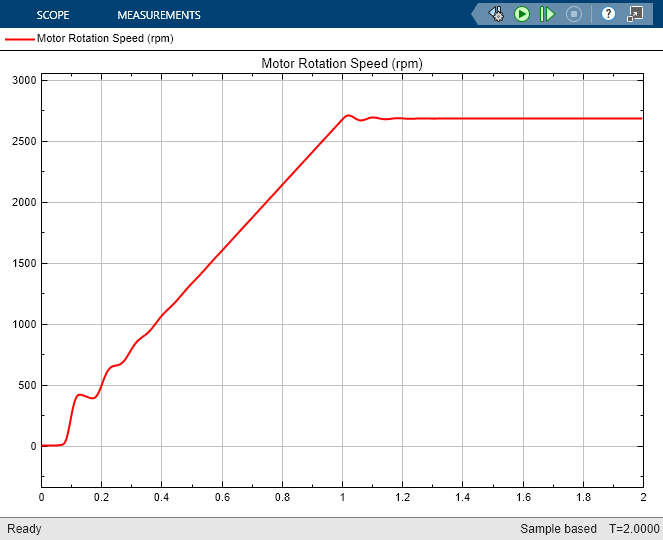Screen dimensions: 663x540
Task: Open the step back configuration icon
Action: pos(497,14)
